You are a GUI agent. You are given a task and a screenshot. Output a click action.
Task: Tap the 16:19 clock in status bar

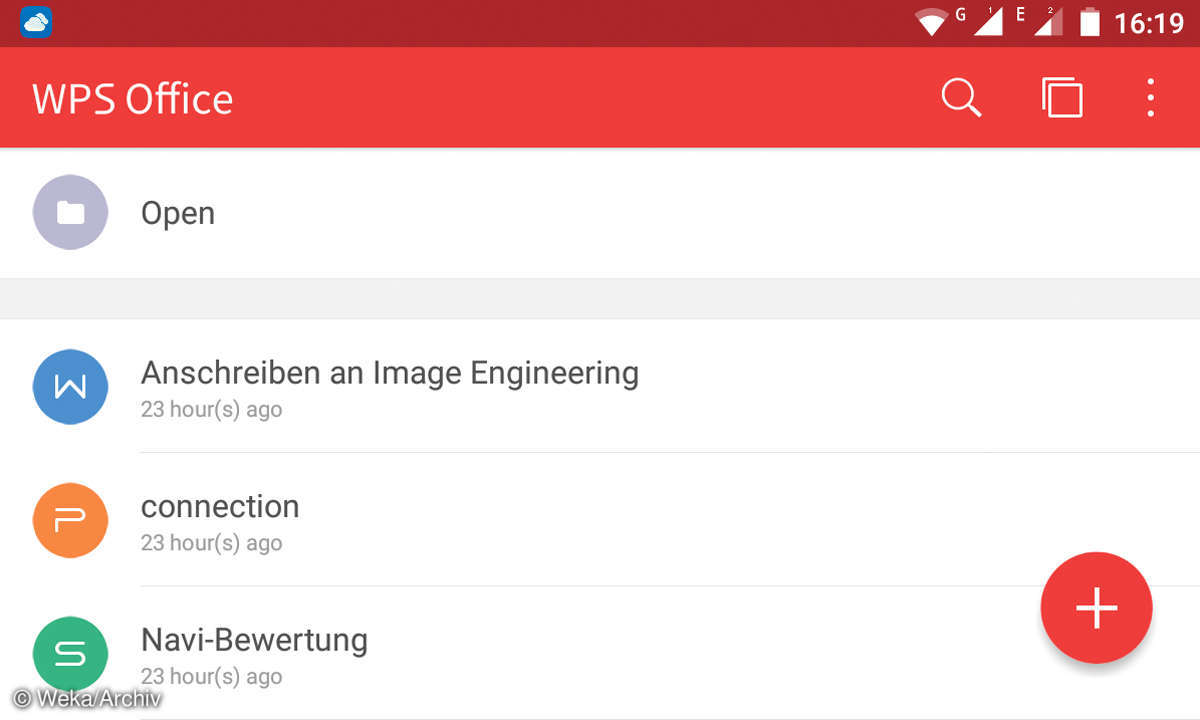click(x=1149, y=22)
